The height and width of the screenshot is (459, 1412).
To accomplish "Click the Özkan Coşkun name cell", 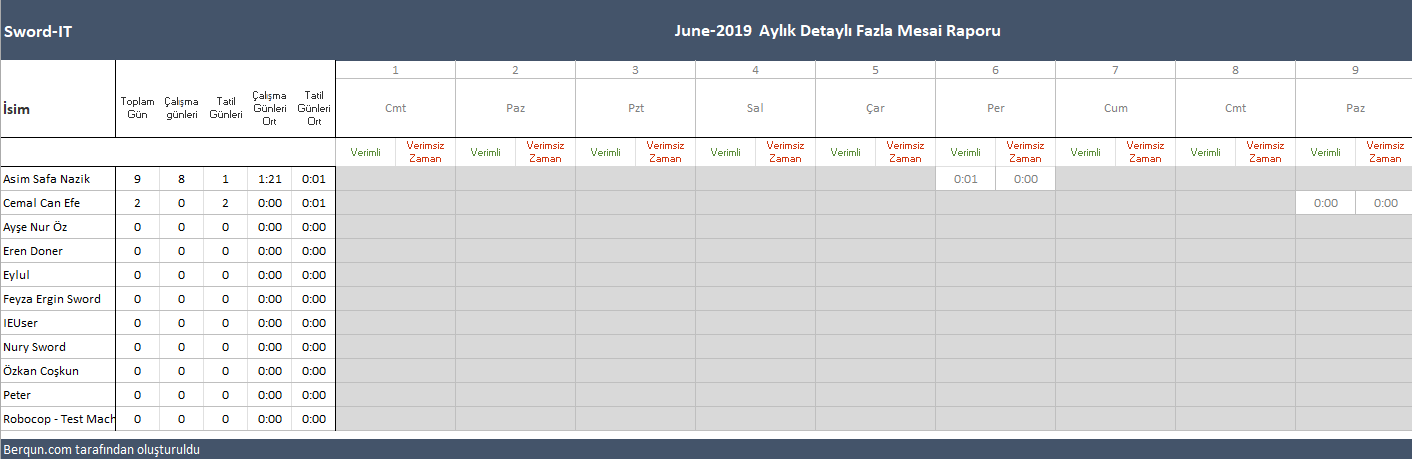I will tap(41, 371).
